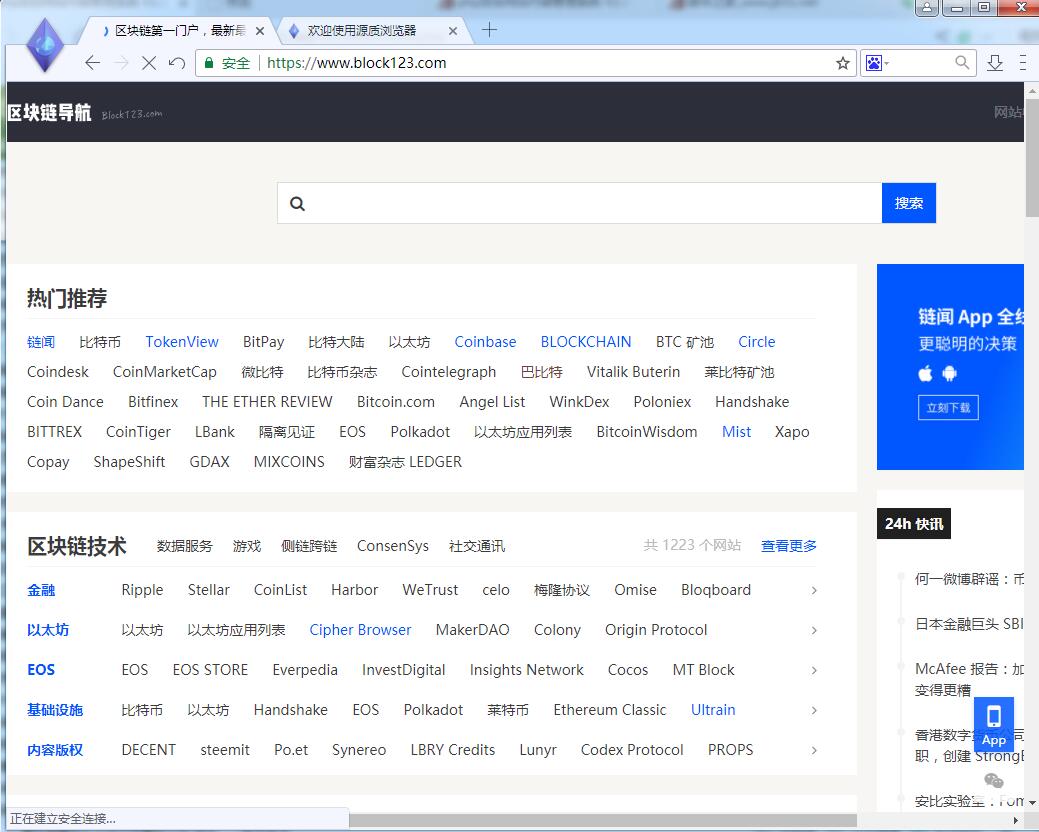Open the downloads arrow icon
The image size is (1039, 832).
click(x=995, y=63)
